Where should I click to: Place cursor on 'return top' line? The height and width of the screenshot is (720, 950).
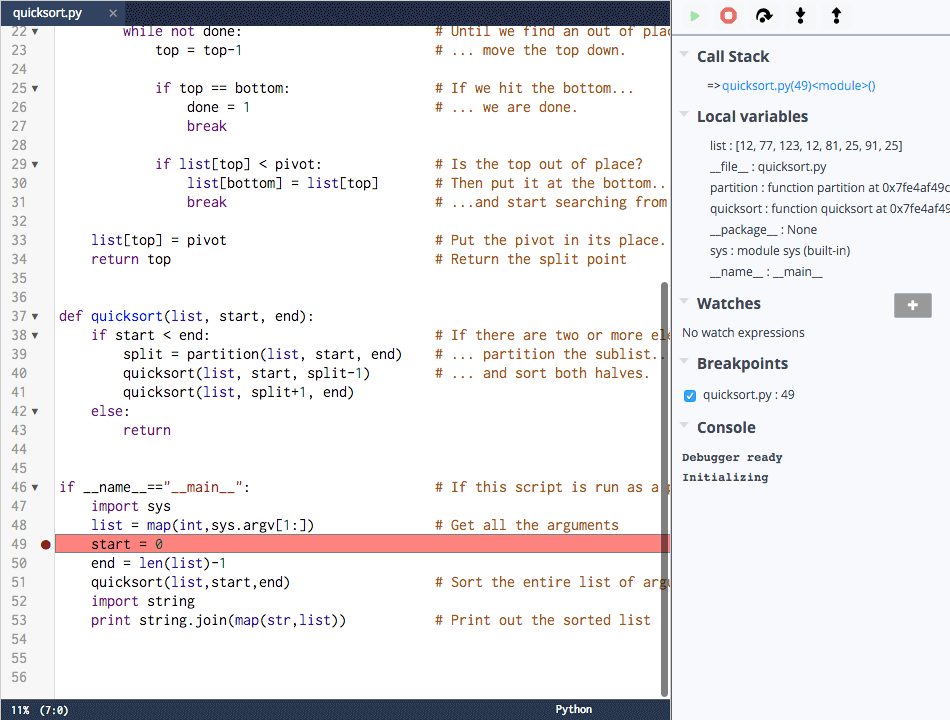coord(131,259)
